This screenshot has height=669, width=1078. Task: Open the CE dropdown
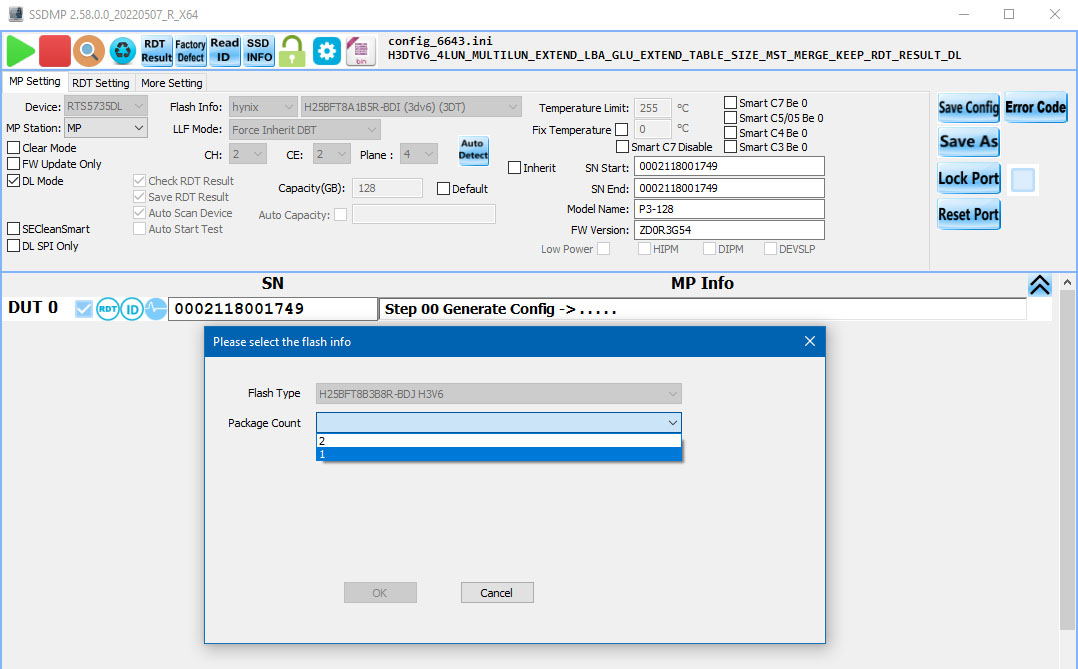[x=331, y=154]
